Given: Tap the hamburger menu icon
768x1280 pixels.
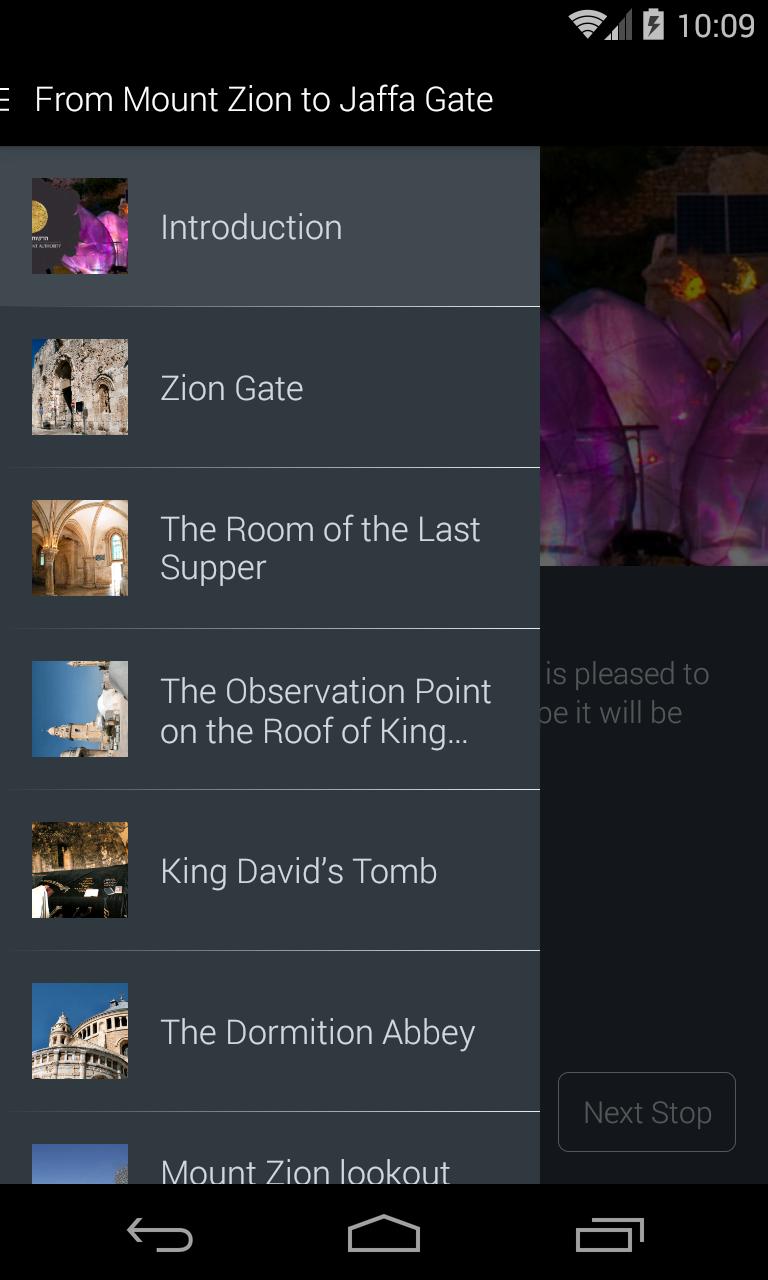Looking at the screenshot, I should tap(5, 100).
